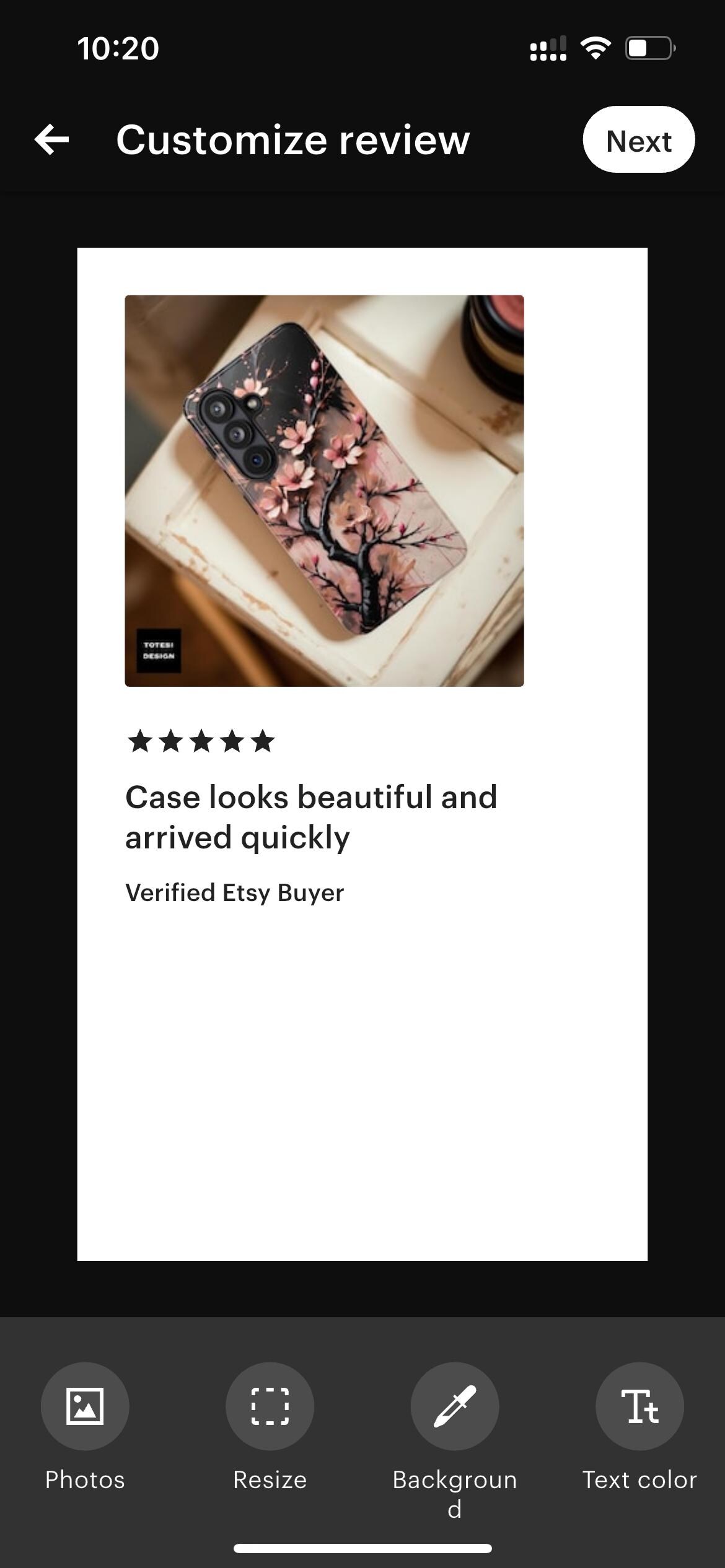Image resolution: width=725 pixels, height=1568 pixels.
Task: Click the Next button
Action: click(639, 139)
